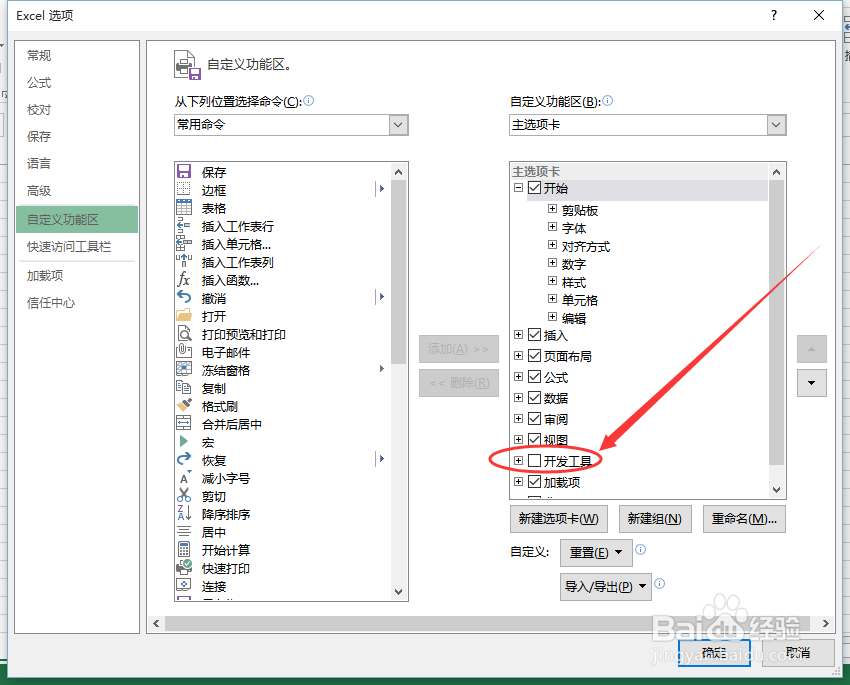Uncheck the 视图 tab checkbox
The height and width of the screenshot is (685, 850).
point(535,439)
